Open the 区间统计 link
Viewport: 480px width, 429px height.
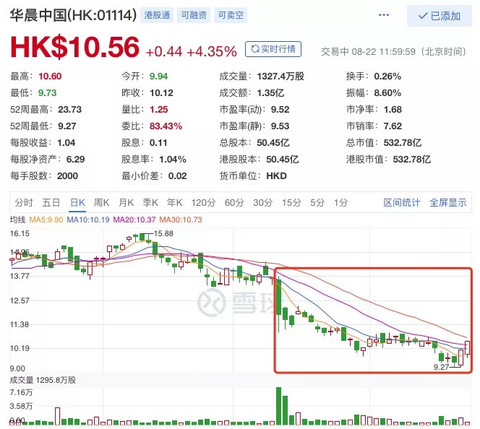402,202
